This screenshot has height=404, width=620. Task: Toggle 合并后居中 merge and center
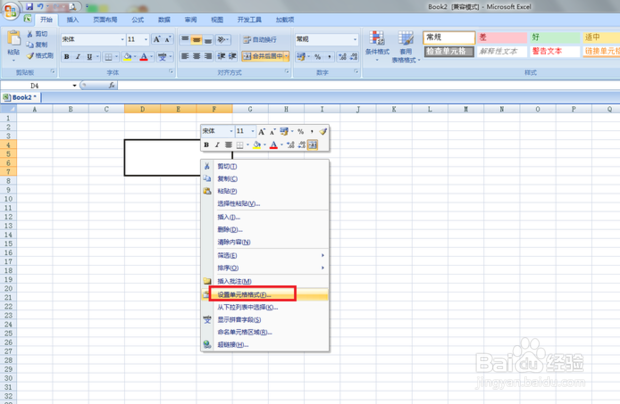(263, 57)
